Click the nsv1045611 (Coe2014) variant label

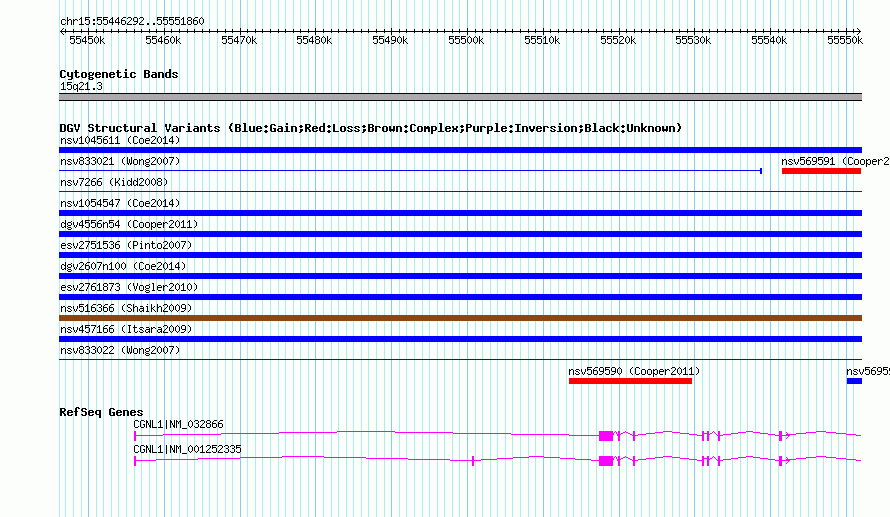pyautogui.click(x=120, y=140)
